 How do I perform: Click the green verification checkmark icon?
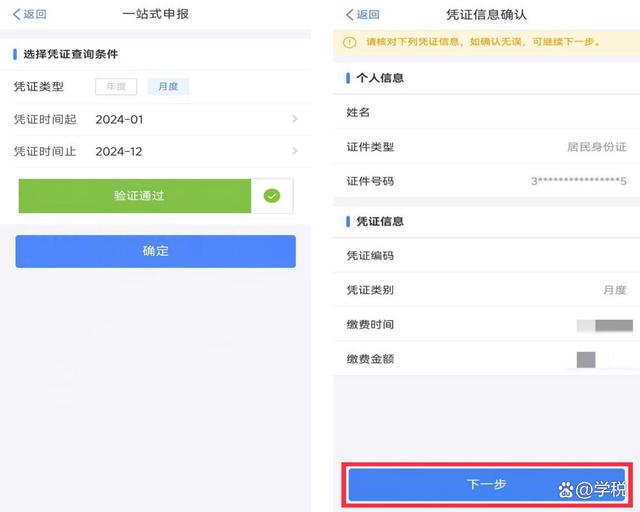[x=272, y=196]
